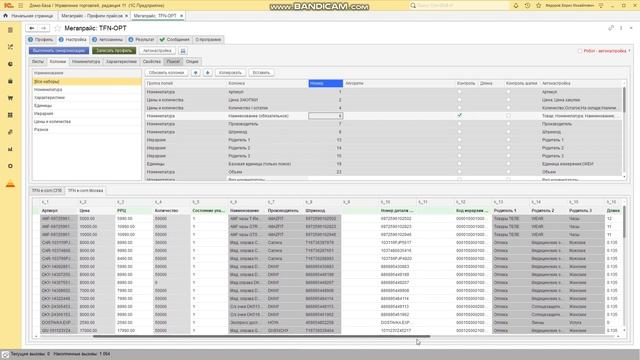Go back with the left arrow button
This screenshot has height=360, width=640.
tap(31, 28)
